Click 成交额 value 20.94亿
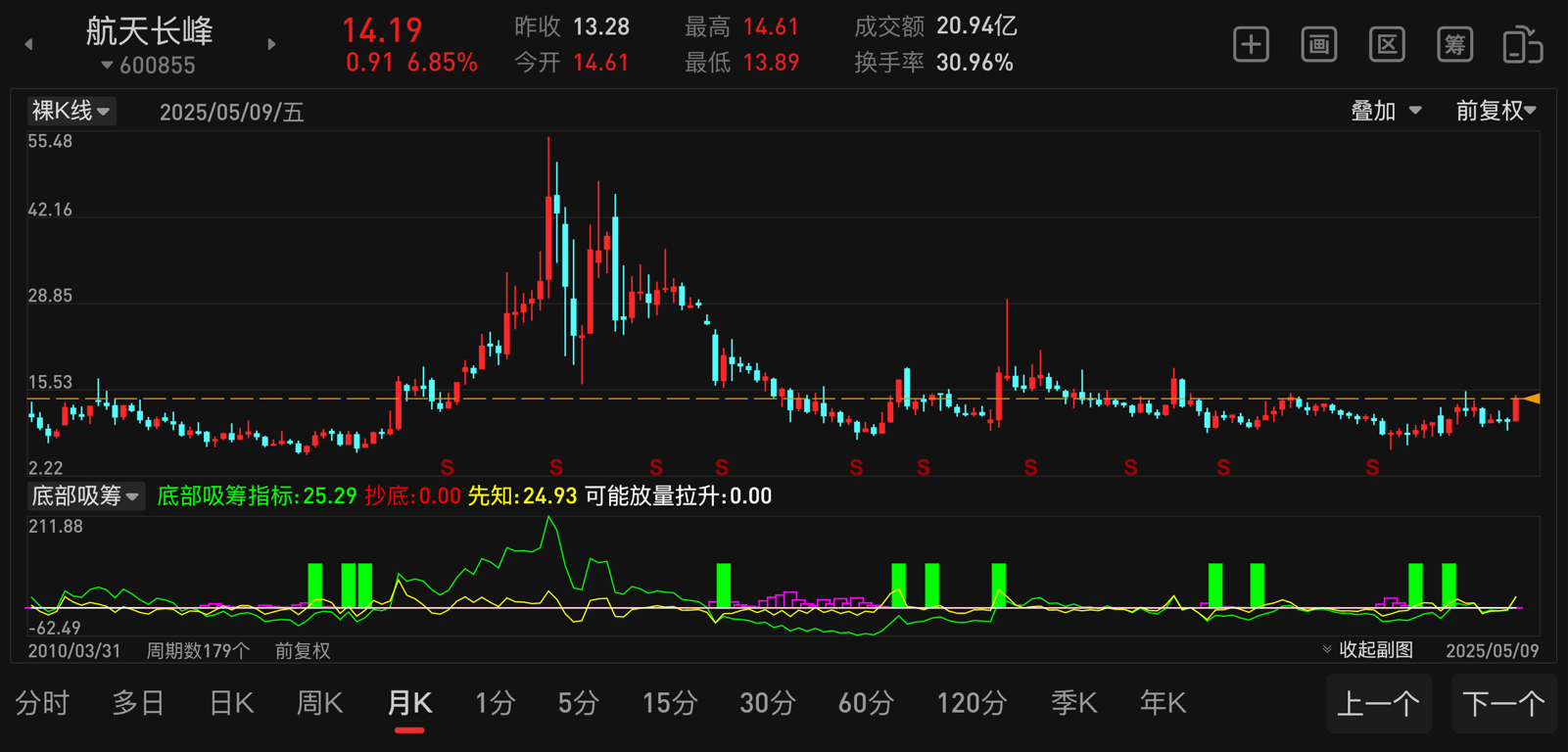 (976, 26)
